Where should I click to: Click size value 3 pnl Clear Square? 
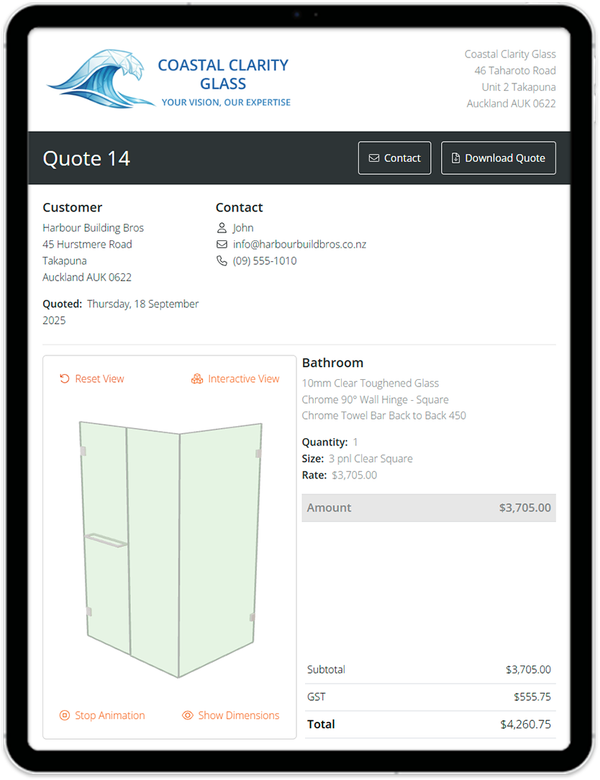click(x=371, y=459)
